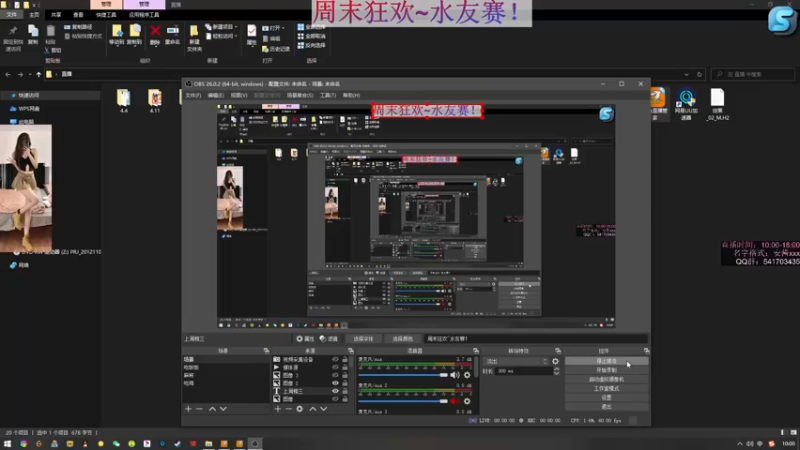The image size is (800, 450).
Task: Click Pin to Quick Access icon
Action: pyautogui.click(x=13, y=32)
